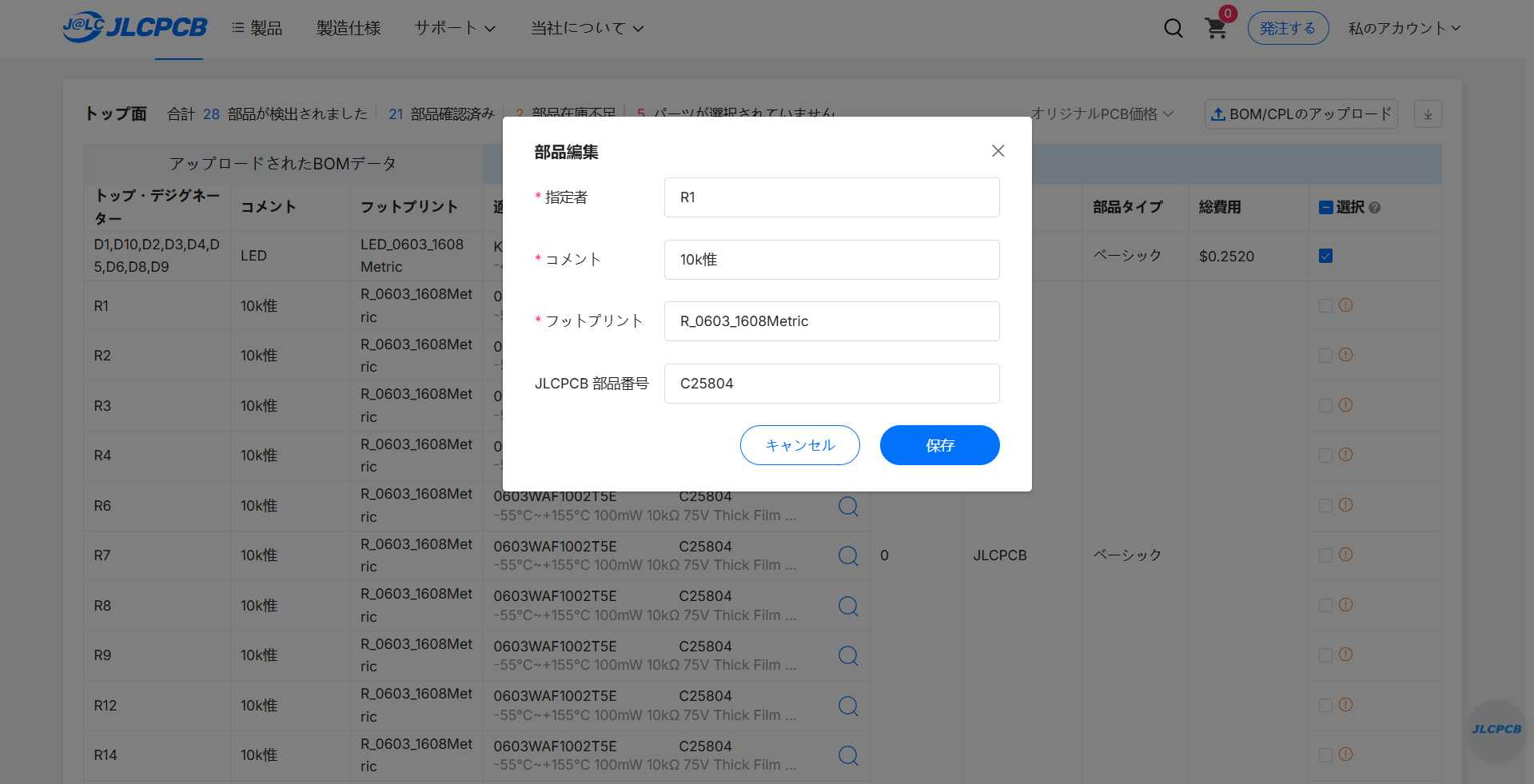The width and height of the screenshot is (1534, 784).
Task: Click the warning icon in row R8
Action: 1346,604
